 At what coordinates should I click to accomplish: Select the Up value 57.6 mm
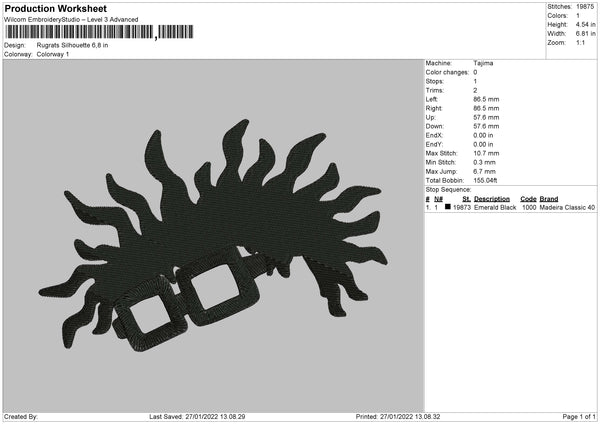[486, 117]
